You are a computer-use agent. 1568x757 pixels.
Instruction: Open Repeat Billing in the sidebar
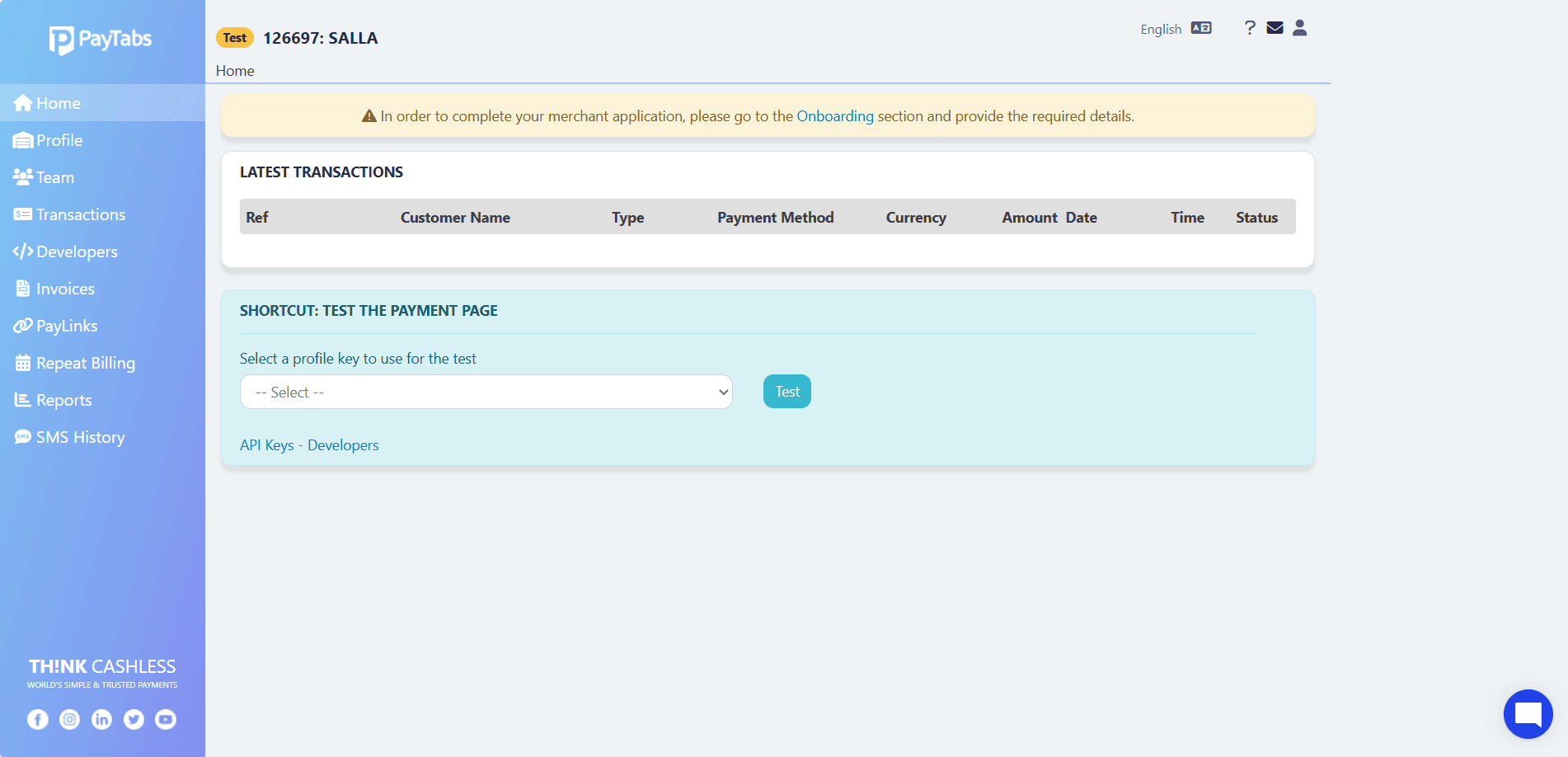(x=85, y=363)
